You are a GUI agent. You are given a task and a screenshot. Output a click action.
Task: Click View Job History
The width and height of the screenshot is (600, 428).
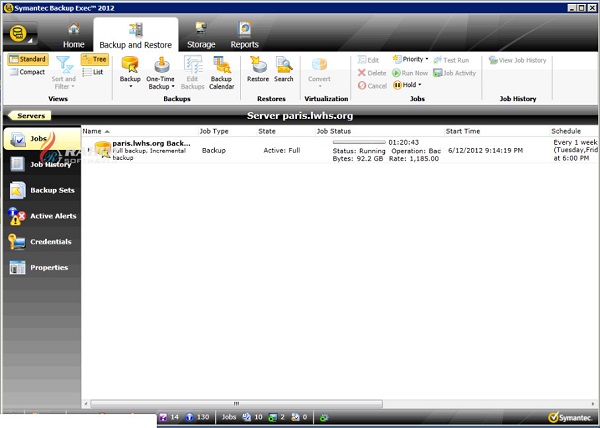(x=517, y=60)
